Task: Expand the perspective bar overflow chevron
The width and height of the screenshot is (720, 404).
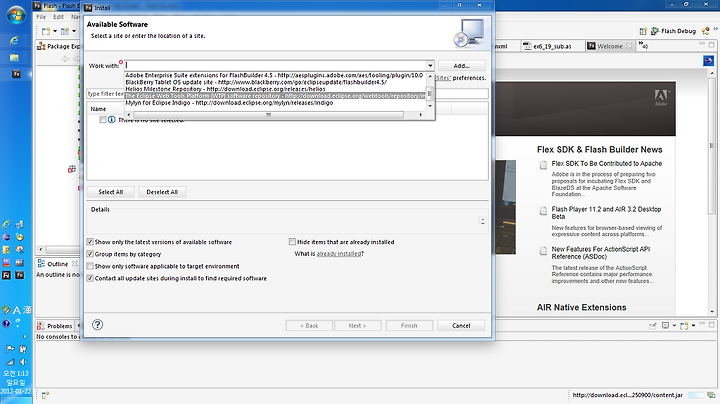Action: point(715,28)
